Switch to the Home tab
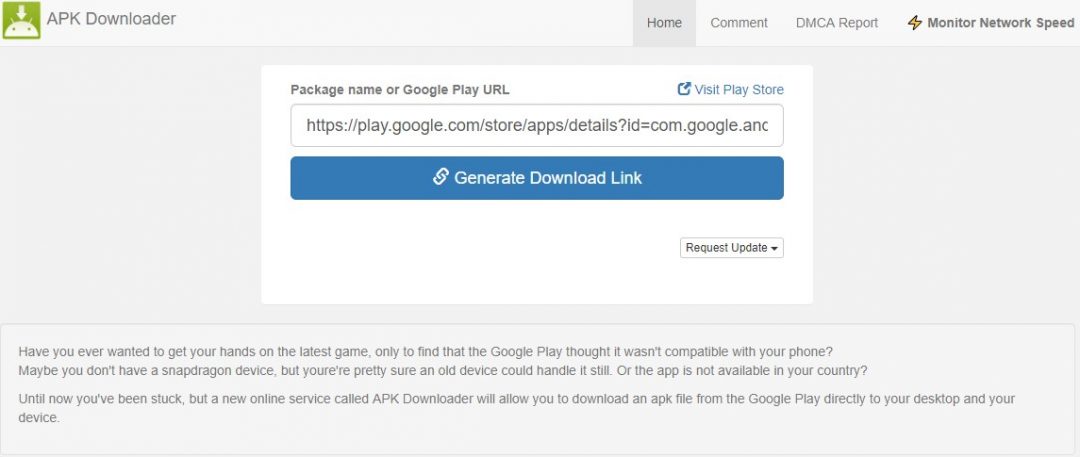The width and height of the screenshot is (1080, 457). pyautogui.click(x=664, y=23)
